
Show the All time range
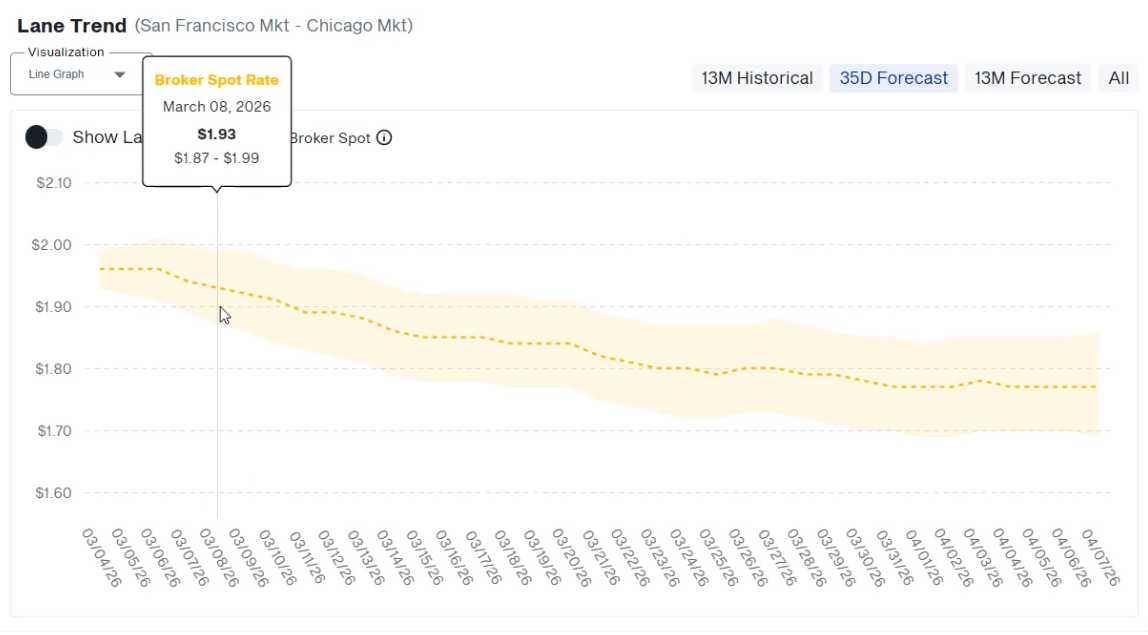point(1118,78)
